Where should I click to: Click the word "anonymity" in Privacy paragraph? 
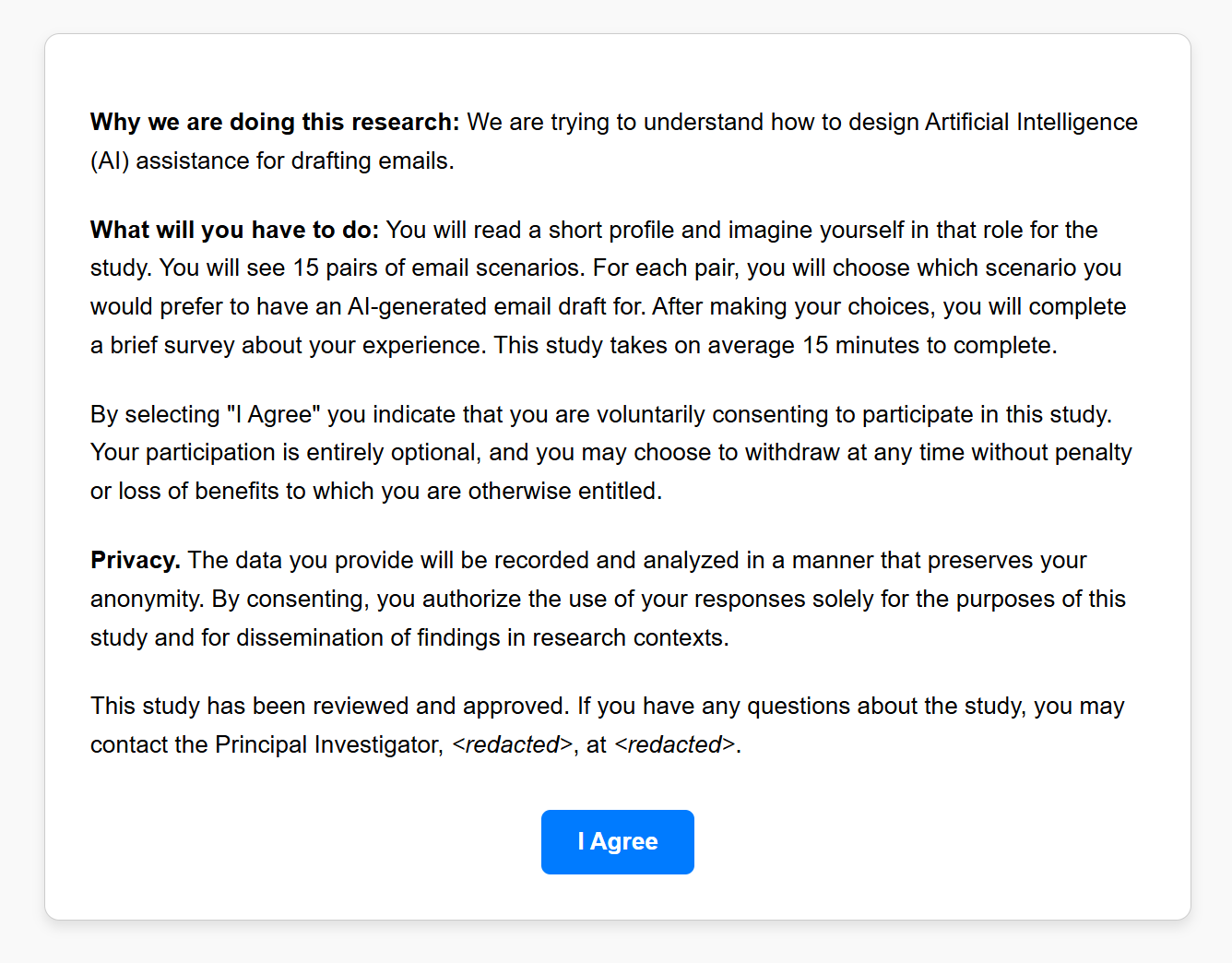[146, 599]
